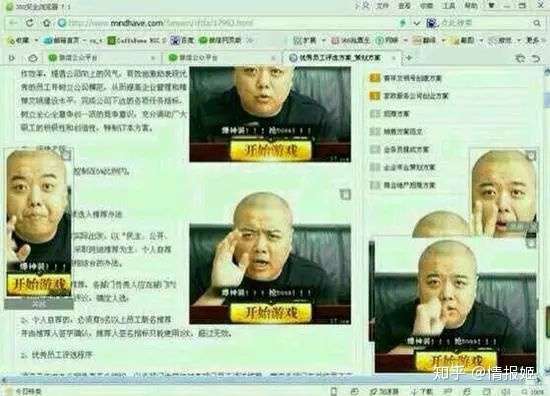Click the shirt skin icon in title bar

491,6
